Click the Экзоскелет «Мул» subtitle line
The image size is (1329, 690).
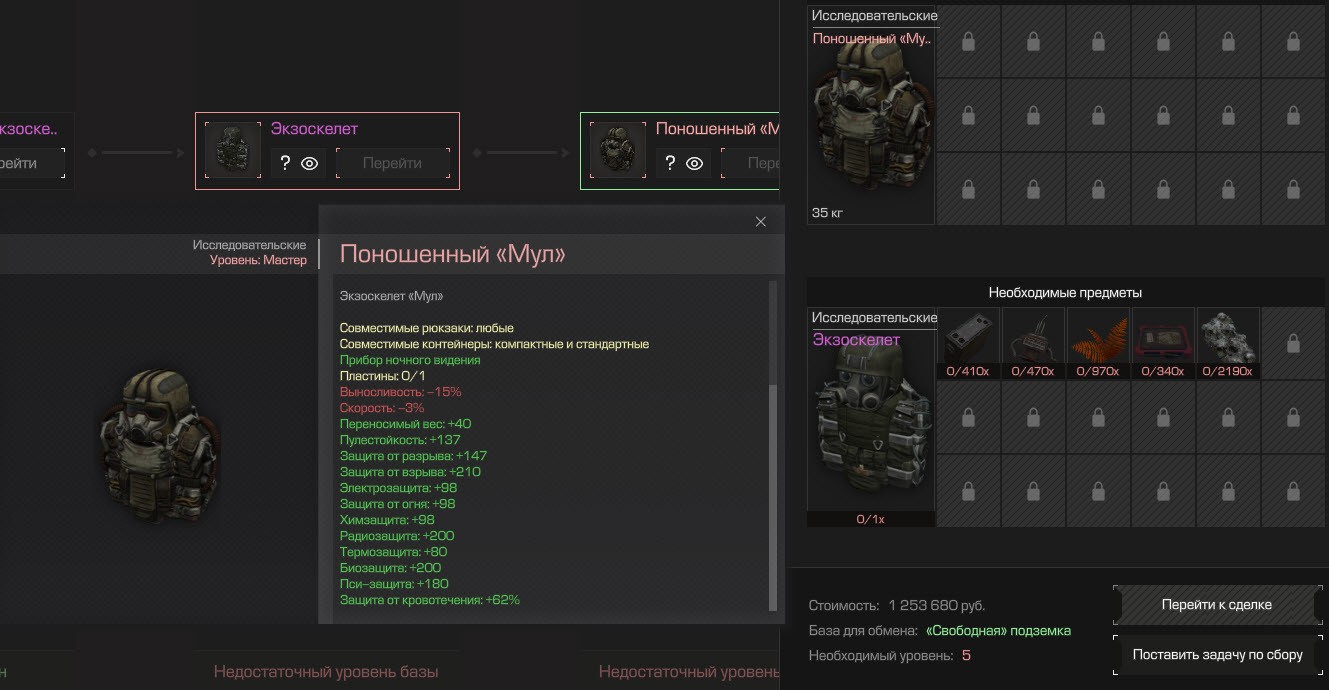click(391, 296)
